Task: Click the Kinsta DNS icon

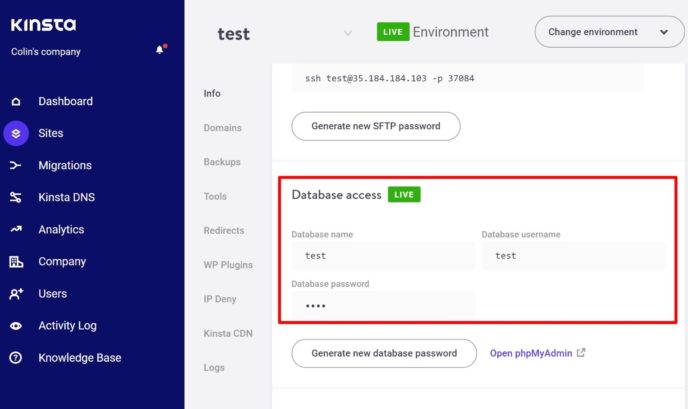Action: (x=16, y=197)
